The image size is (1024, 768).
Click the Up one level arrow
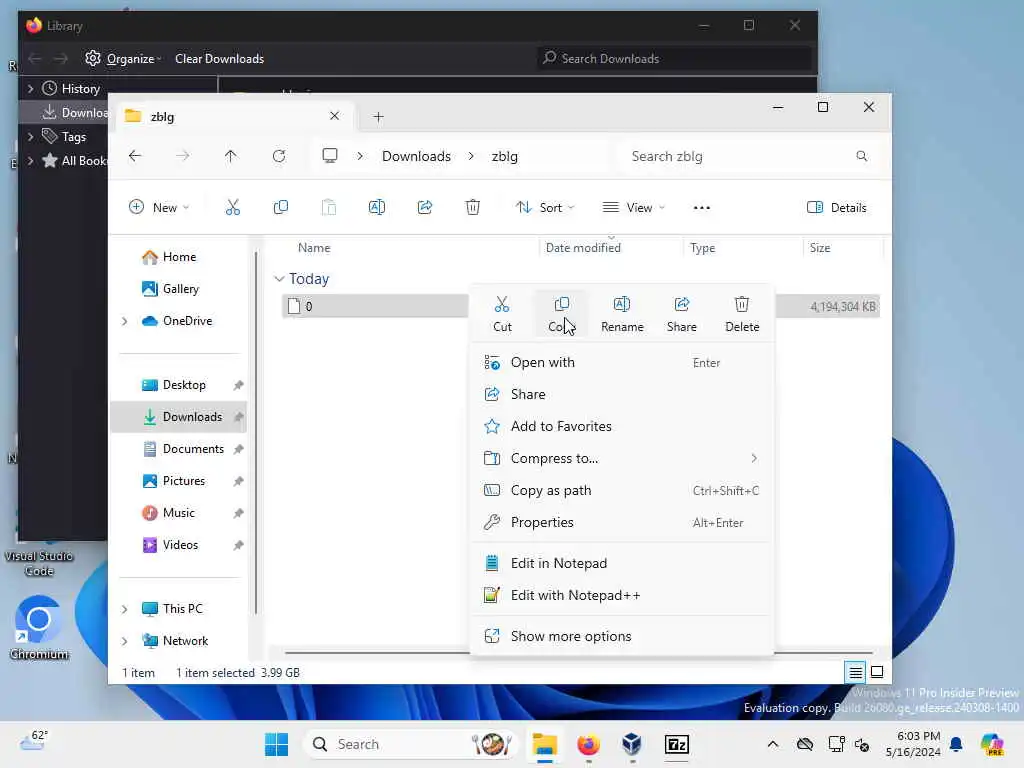pyautogui.click(x=231, y=156)
